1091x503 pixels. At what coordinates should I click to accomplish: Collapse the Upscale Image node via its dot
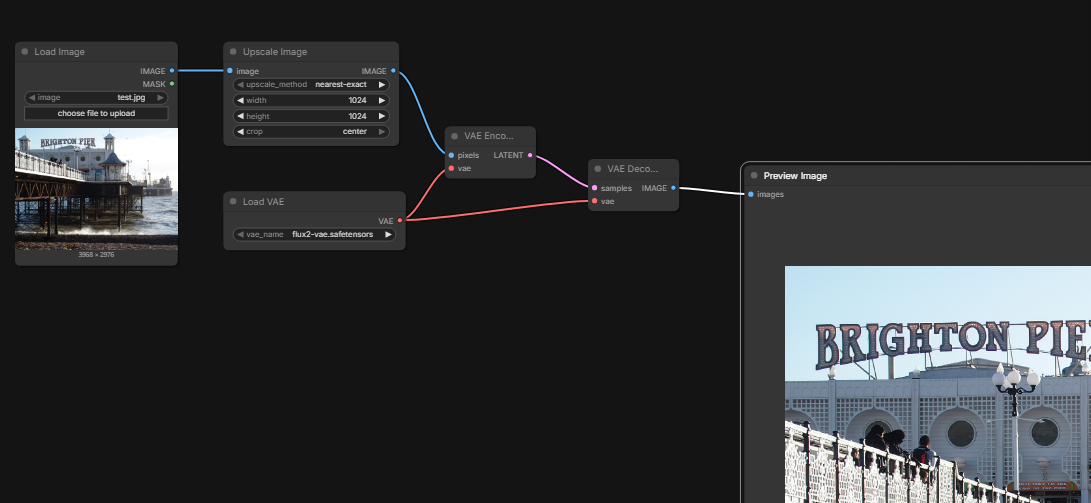tap(234, 51)
